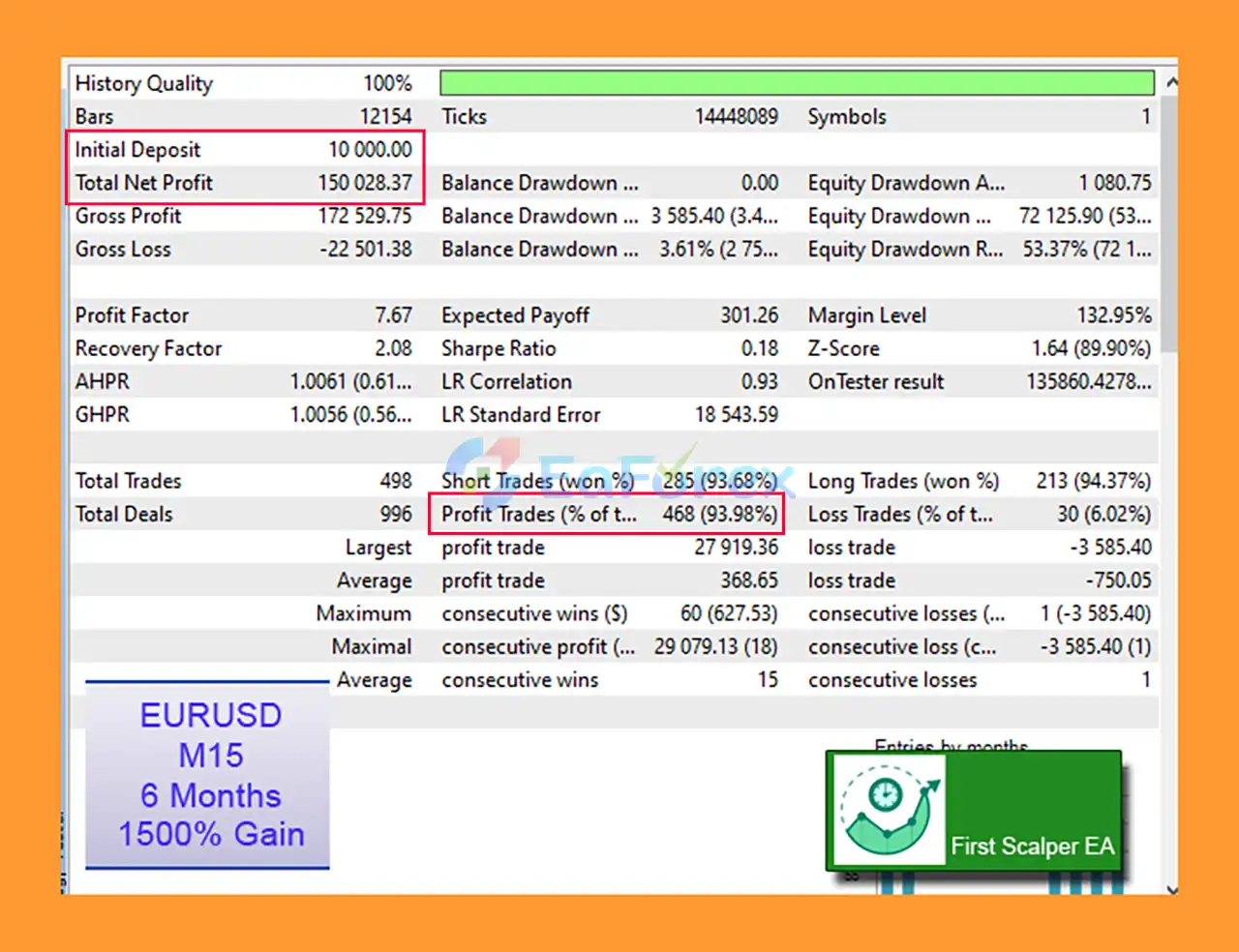Click the scrollbar up arrow

(x=1171, y=83)
